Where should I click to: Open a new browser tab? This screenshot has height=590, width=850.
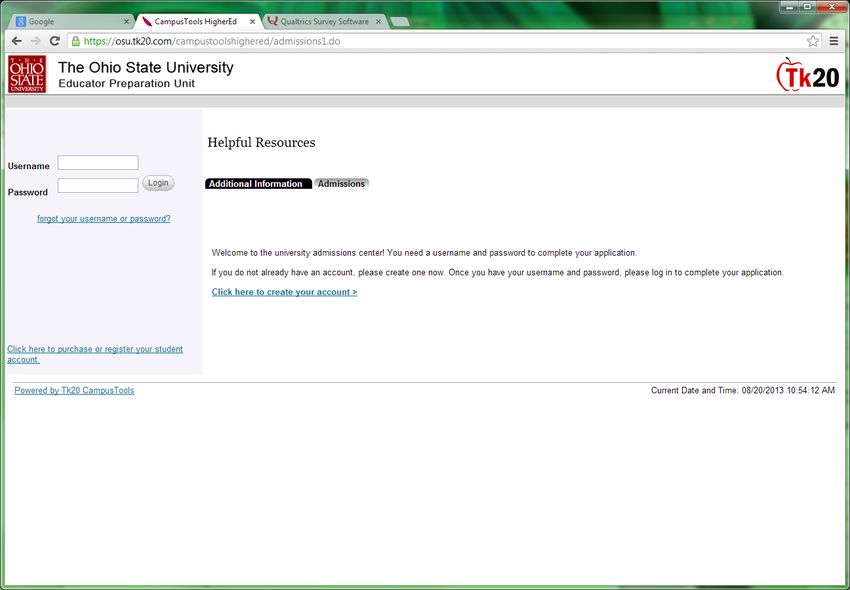400,22
